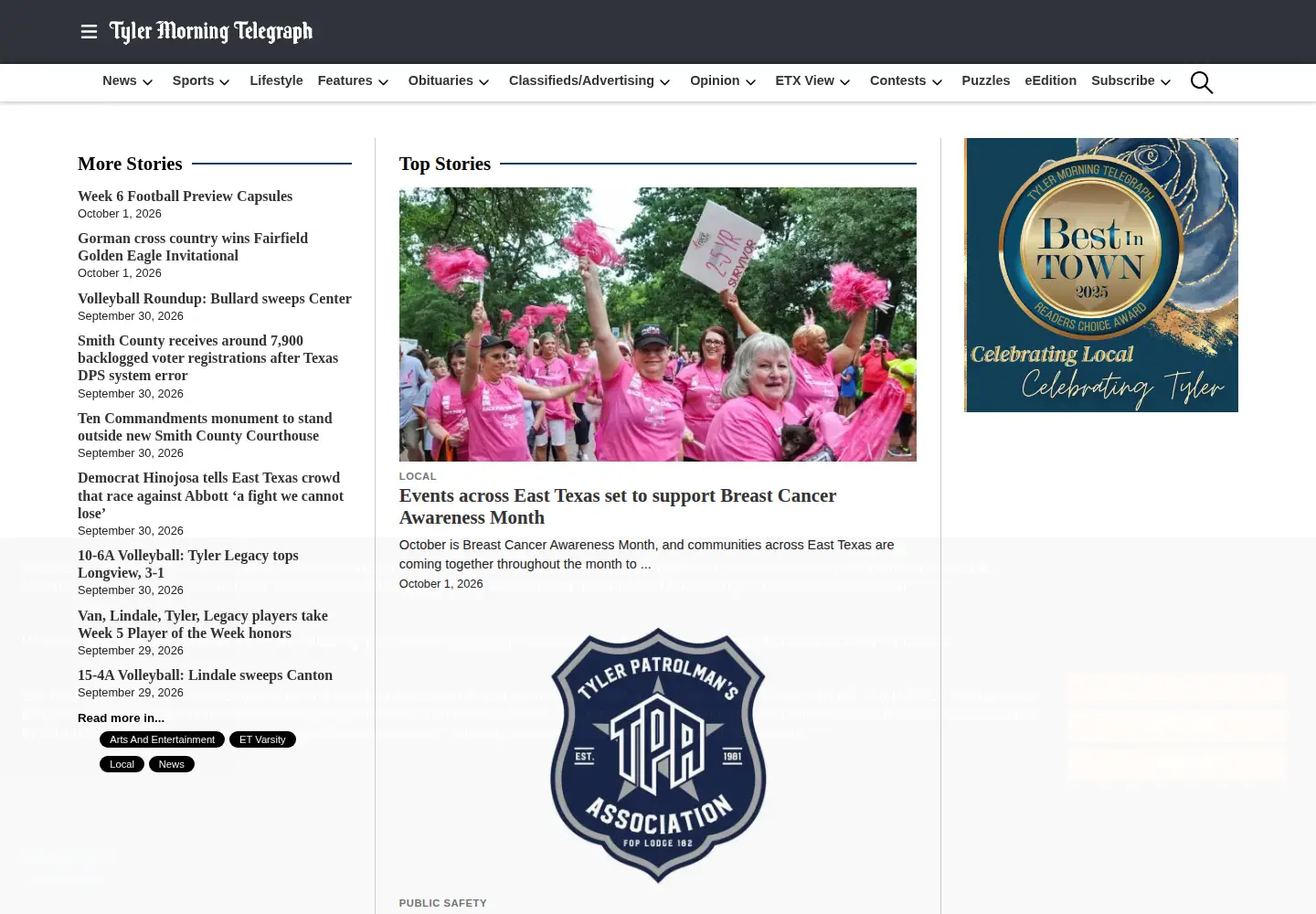The width and height of the screenshot is (1316, 914).
Task: Read Smith County voter registrations story
Action: 208,358
